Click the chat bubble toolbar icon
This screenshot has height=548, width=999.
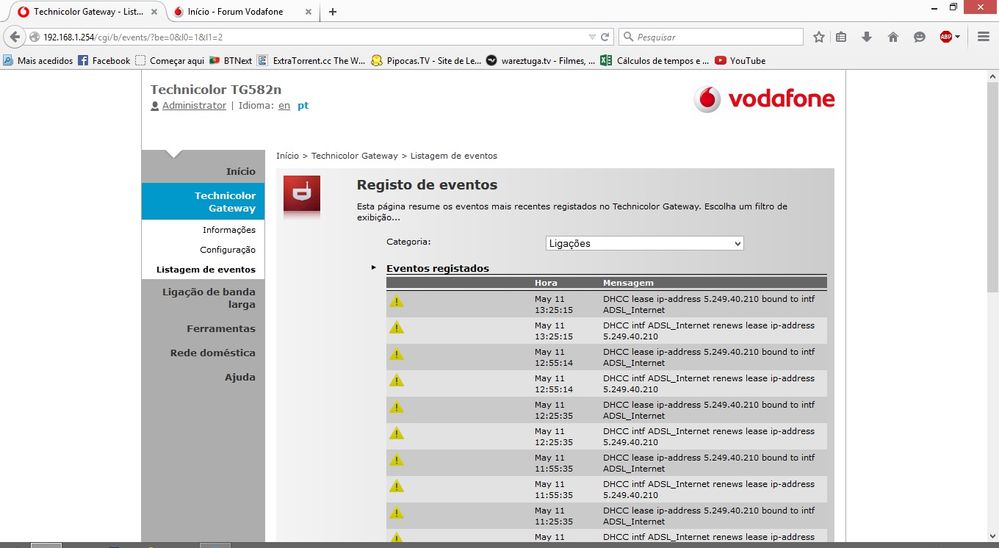[x=919, y=37]
